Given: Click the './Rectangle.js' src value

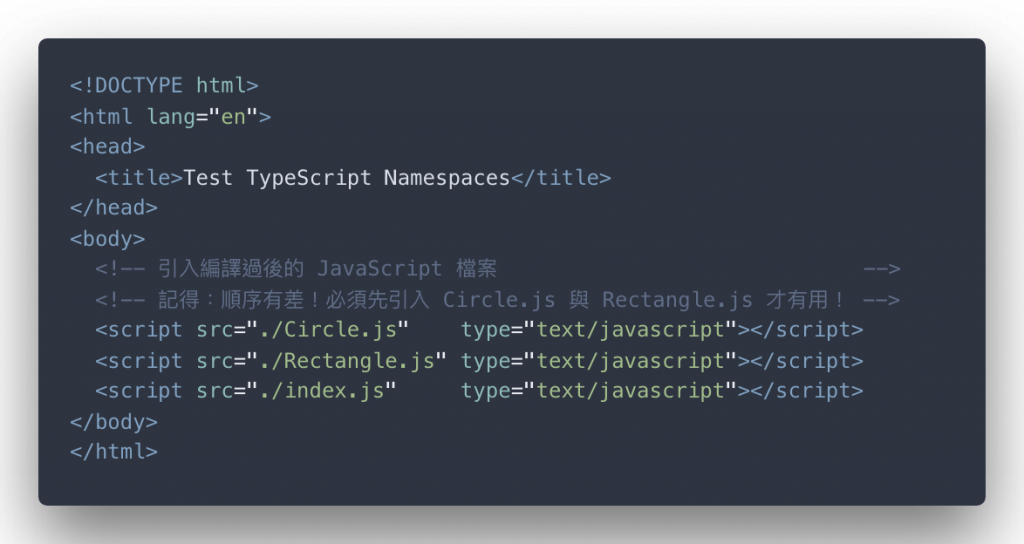Looking at the screenshot, I should tap(347, 360).
